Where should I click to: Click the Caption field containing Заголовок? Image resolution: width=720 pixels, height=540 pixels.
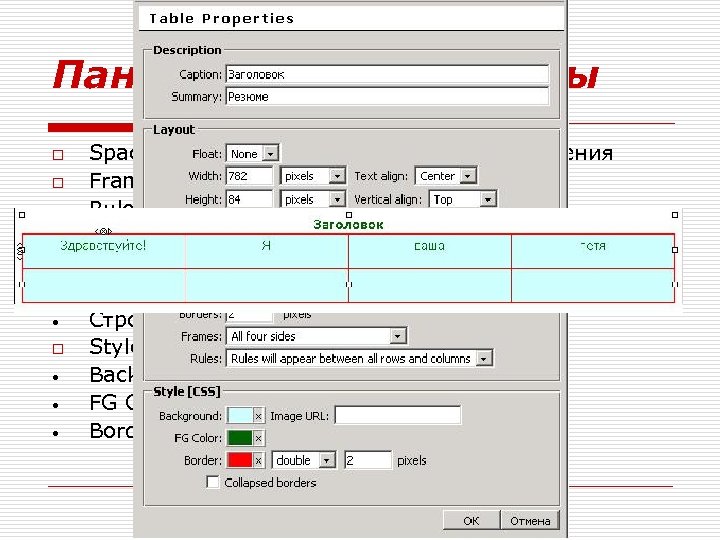click(387, 74)
